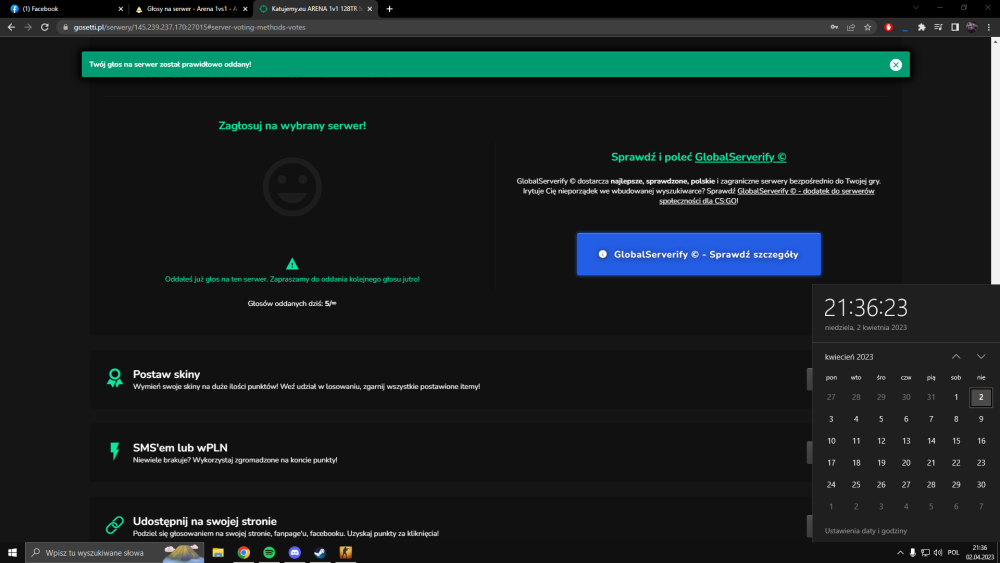Image resolution: width=1000 pixels, height=563 pixels.
Task: Select April 15 in the calendar
Action: pyautogui.click(x=956, y=441)
